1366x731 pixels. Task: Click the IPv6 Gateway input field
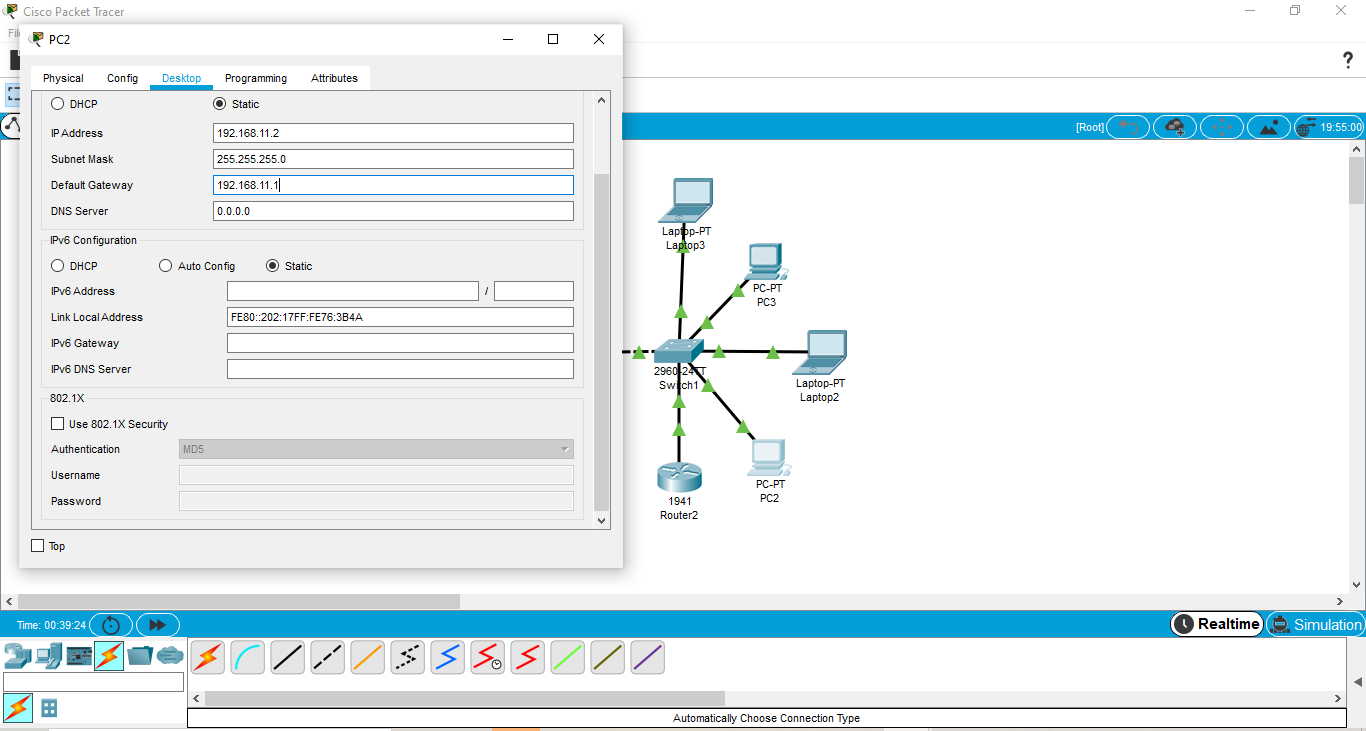click(400, 343)
